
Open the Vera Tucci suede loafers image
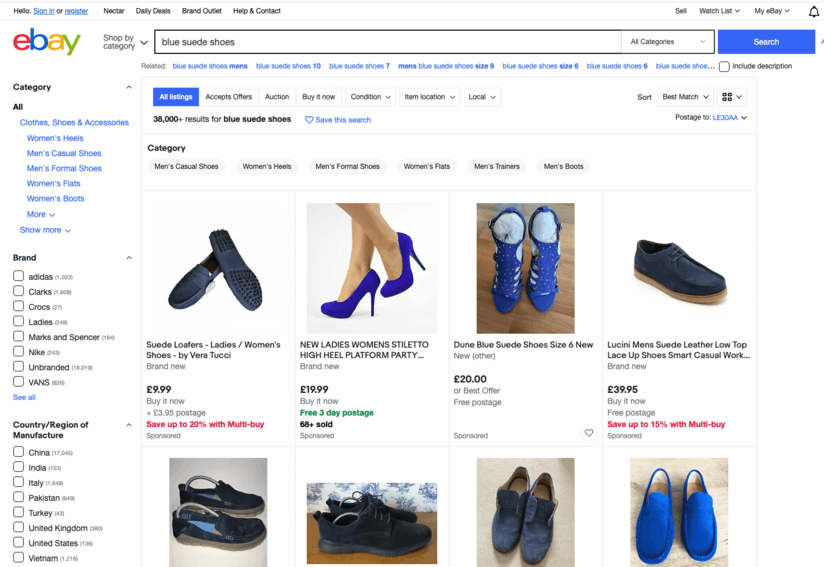[x=218, y=269]
